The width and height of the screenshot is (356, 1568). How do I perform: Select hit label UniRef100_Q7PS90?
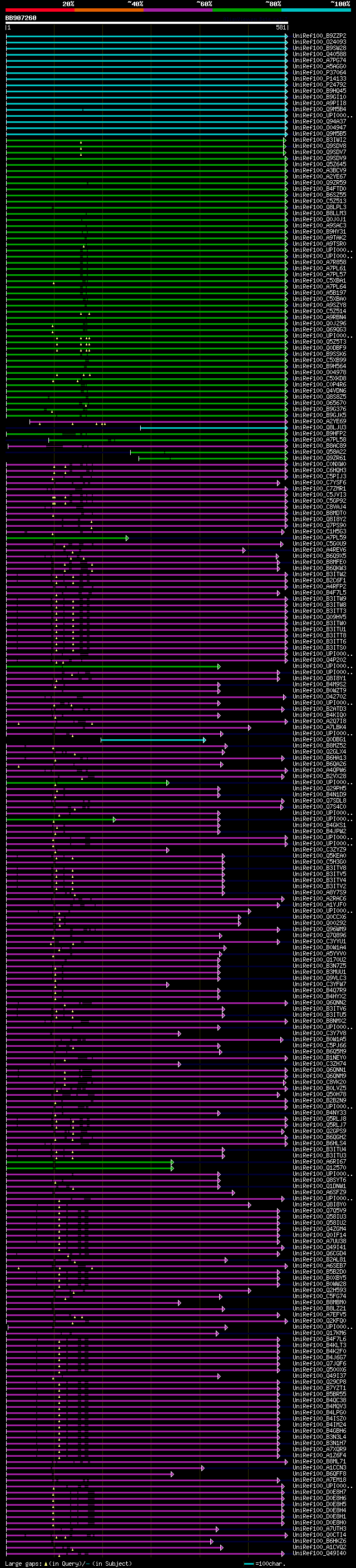pos(319,525)
